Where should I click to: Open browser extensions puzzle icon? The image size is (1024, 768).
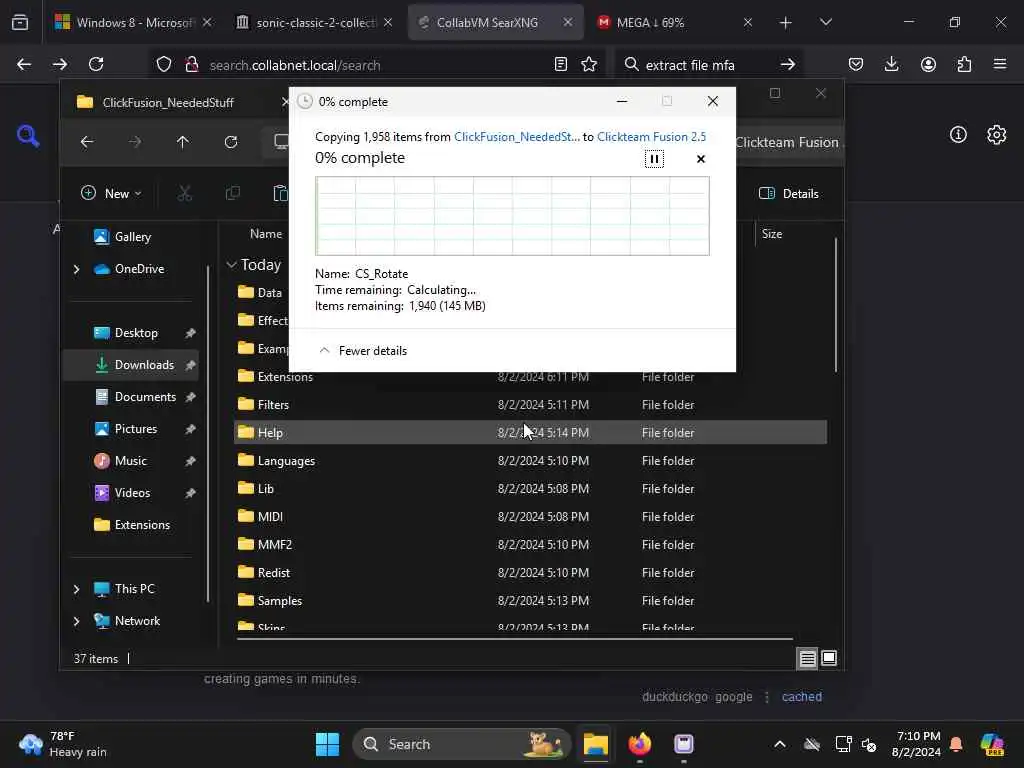pyautogui.click(x=964, y=64)
